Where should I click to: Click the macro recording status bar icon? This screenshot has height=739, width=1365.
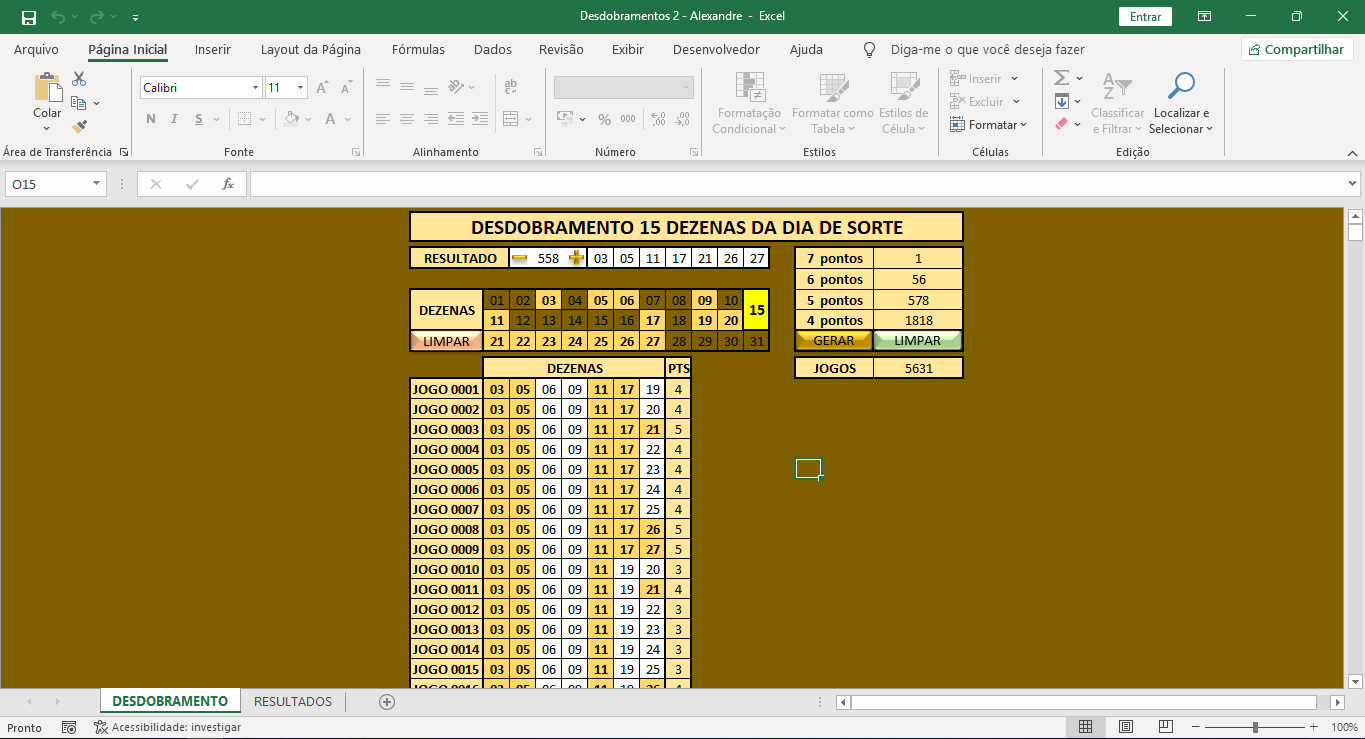coord(69,727)
